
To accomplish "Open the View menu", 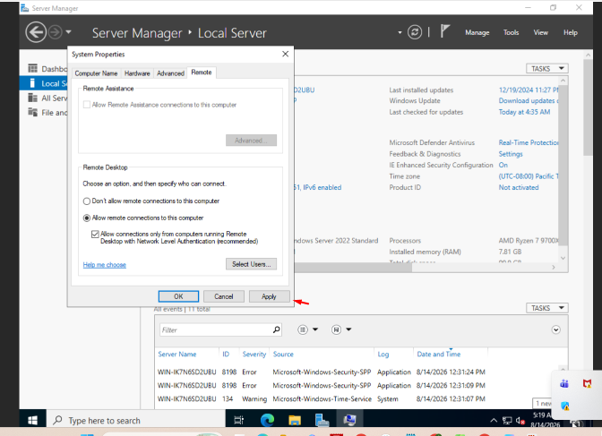I will click(540, 33).
